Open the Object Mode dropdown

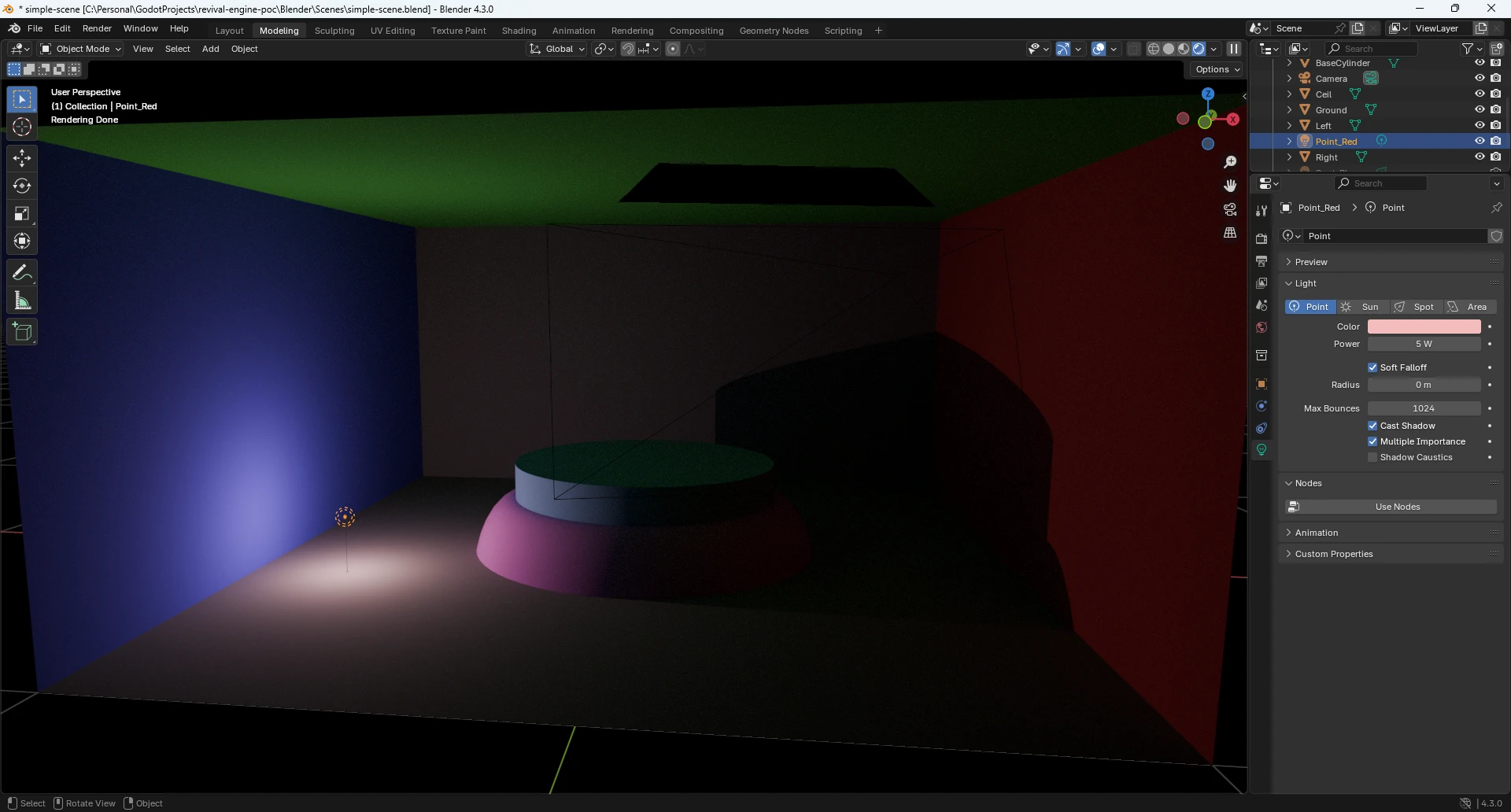click(81, 49)
